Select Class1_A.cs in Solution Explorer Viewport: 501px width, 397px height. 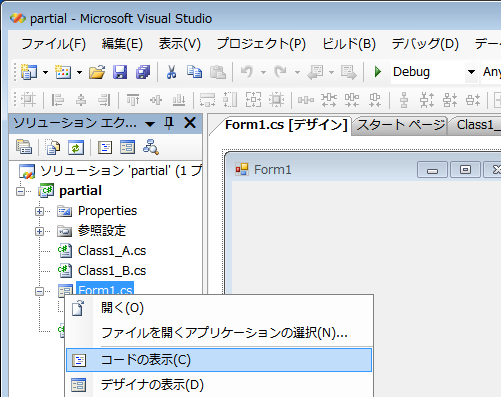click(x=112, y=251)
